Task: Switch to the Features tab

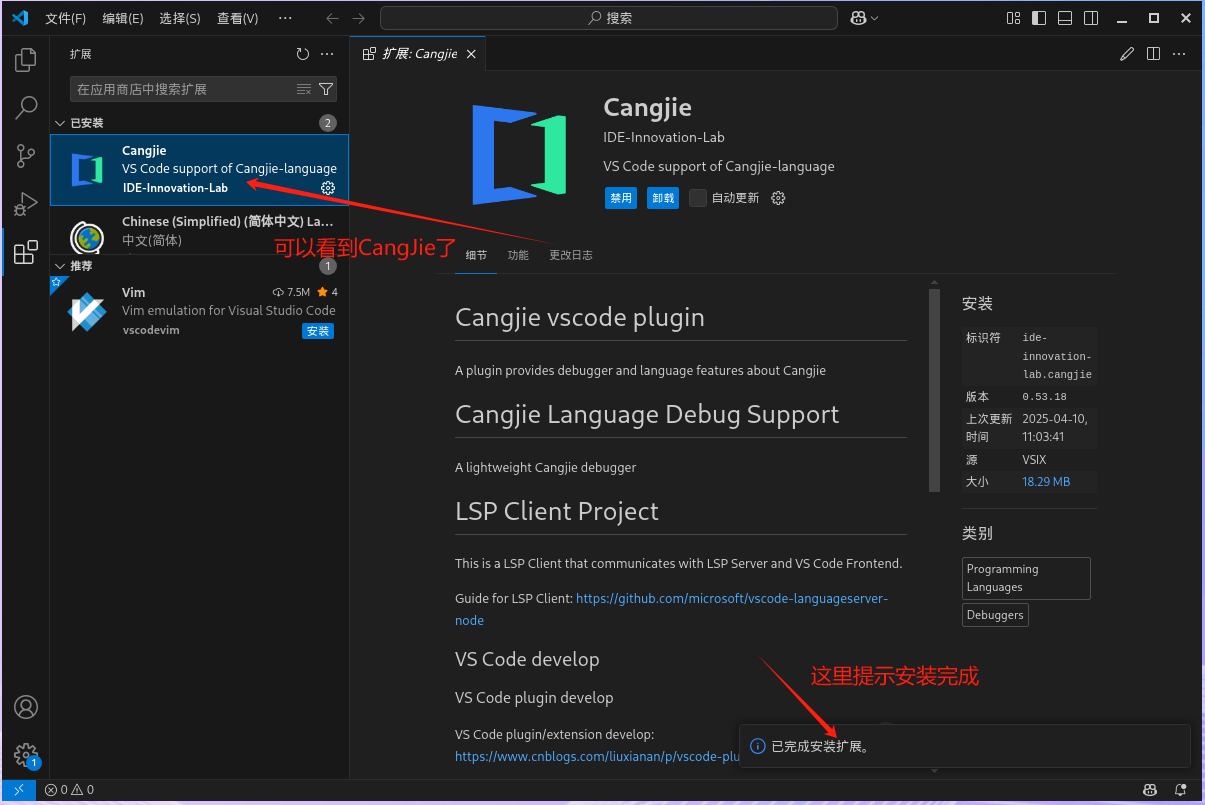Action: (x=518, y=255)
